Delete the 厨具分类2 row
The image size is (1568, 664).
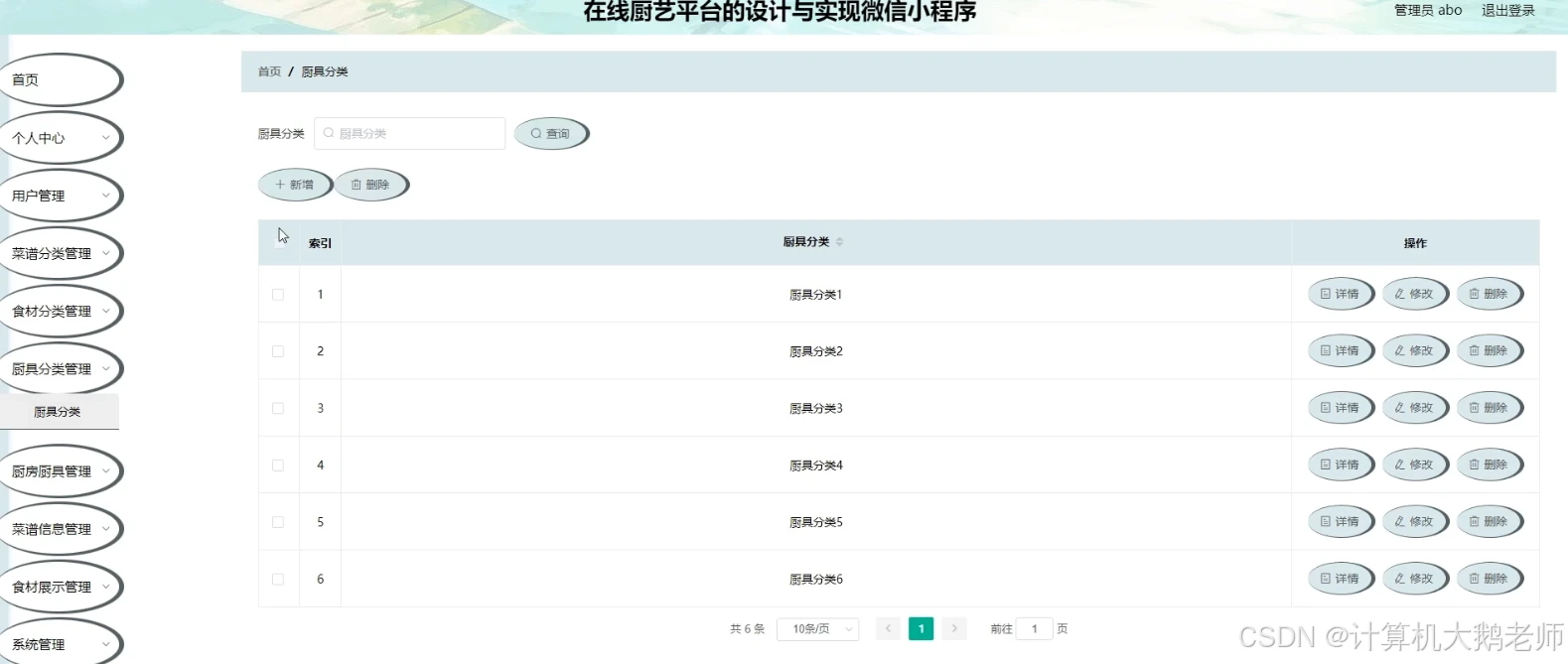pos(1490,350)
